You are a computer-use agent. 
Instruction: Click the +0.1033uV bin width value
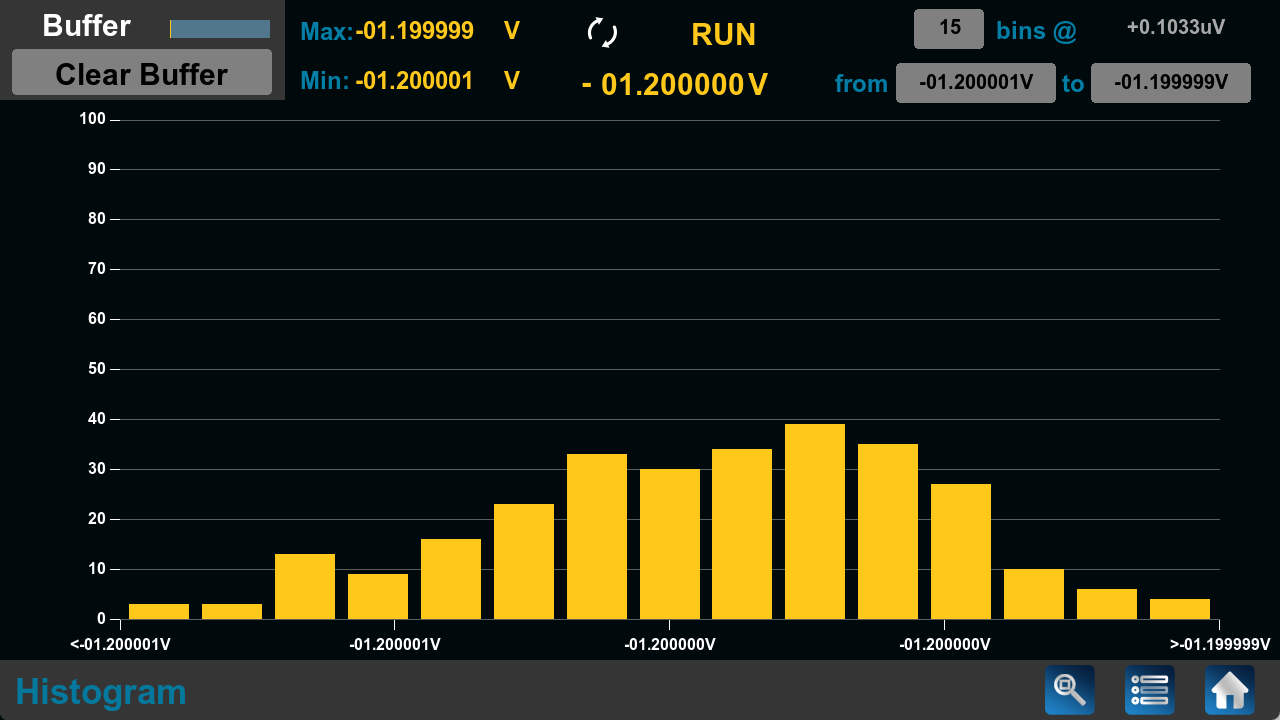click(1175, 28)
